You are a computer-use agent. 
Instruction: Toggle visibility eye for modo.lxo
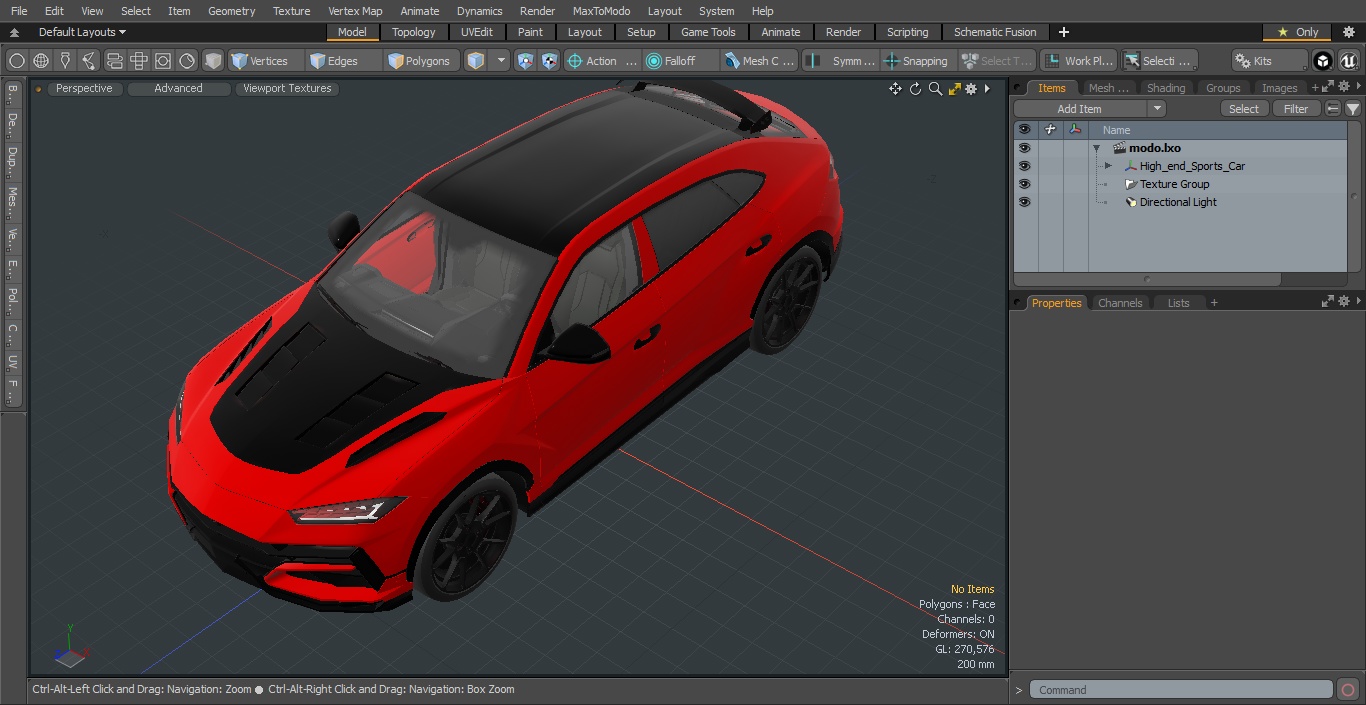pos(1024,148)
